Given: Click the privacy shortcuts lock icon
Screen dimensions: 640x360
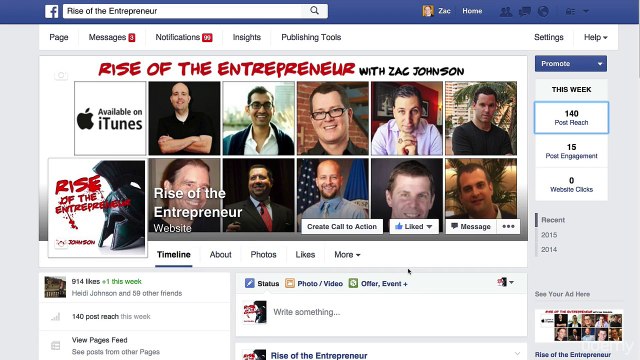Looking at the screenshot, I should click(570, 11).
